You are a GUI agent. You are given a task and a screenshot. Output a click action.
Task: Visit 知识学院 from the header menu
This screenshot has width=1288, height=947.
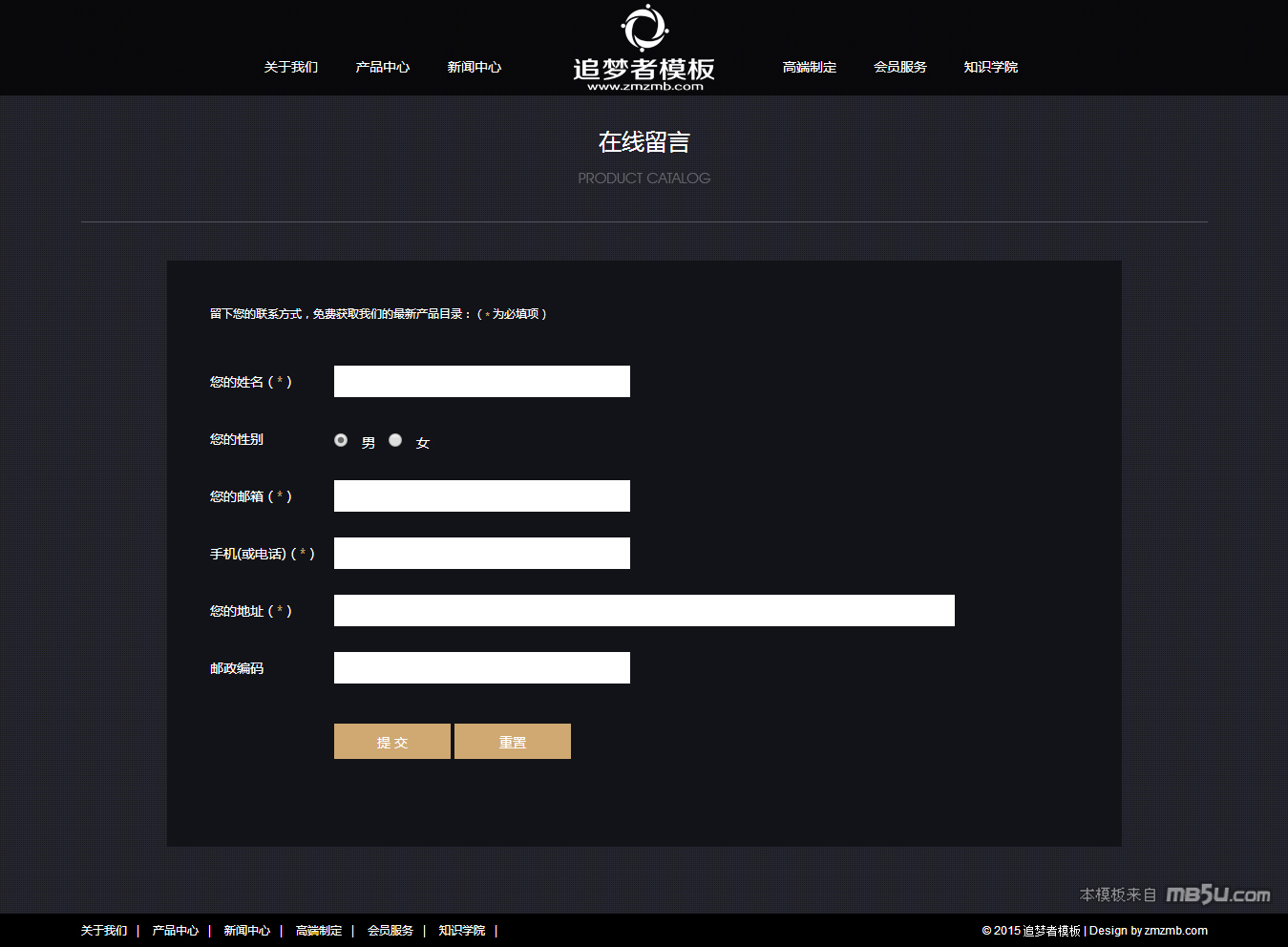pyautogui.click(x=991, y=67)
